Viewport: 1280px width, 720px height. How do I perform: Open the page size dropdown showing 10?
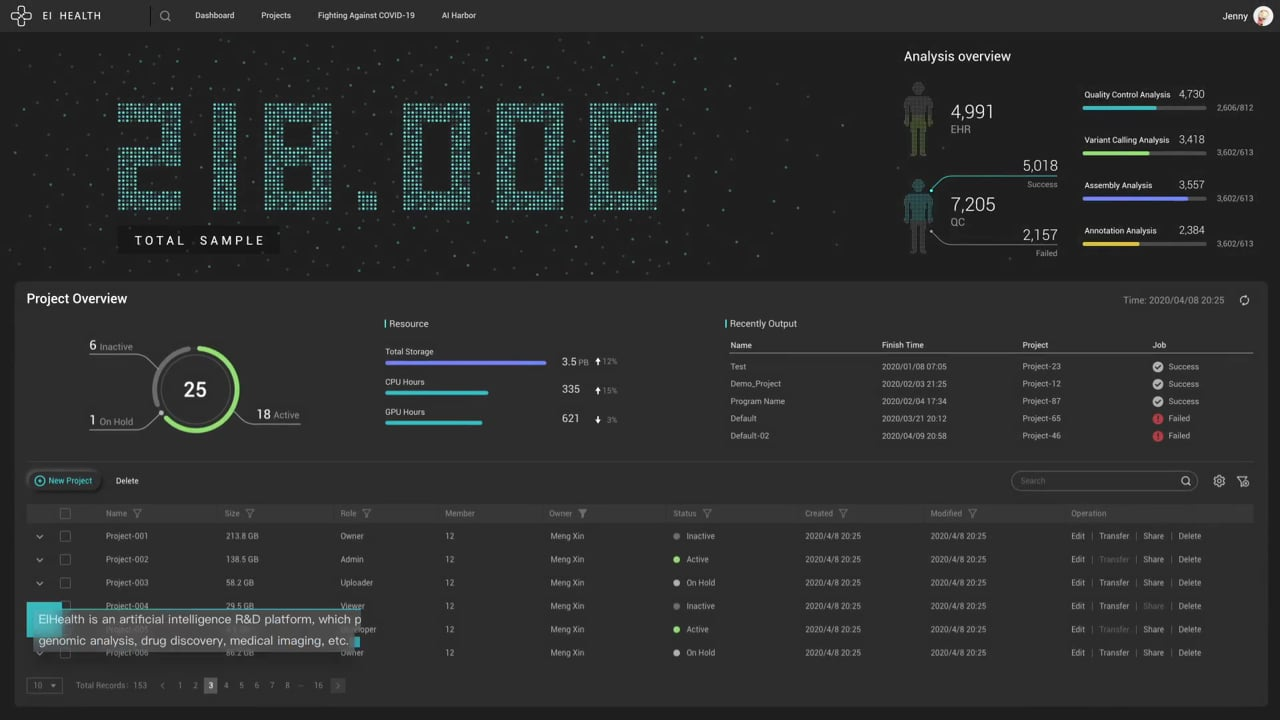[44, 685]
